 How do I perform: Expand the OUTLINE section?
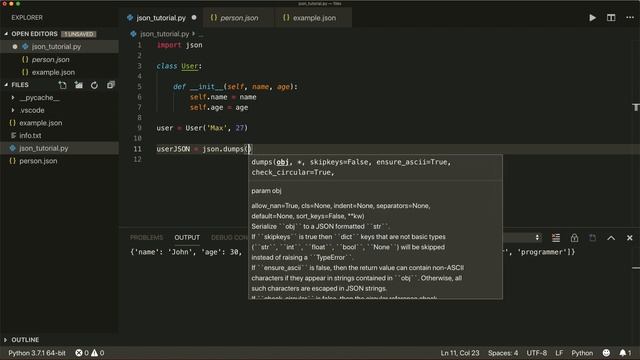click(x=25, y=340)
